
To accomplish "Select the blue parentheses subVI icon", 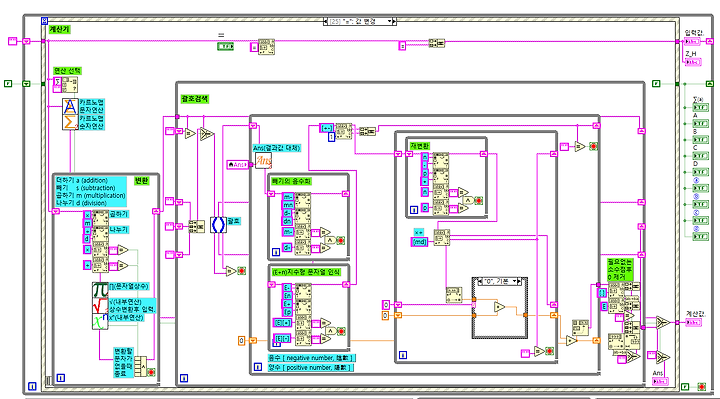I will pyautogui.click(x=218, y=225).
